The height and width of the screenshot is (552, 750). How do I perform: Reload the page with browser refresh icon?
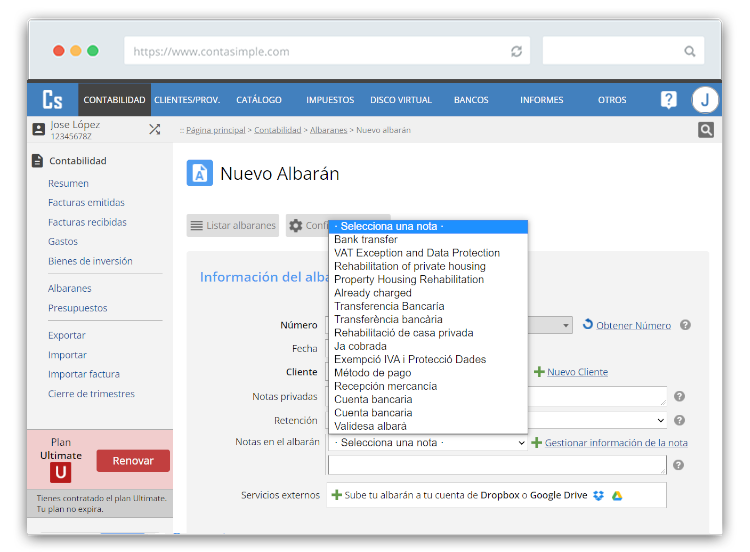coord(516,51)
